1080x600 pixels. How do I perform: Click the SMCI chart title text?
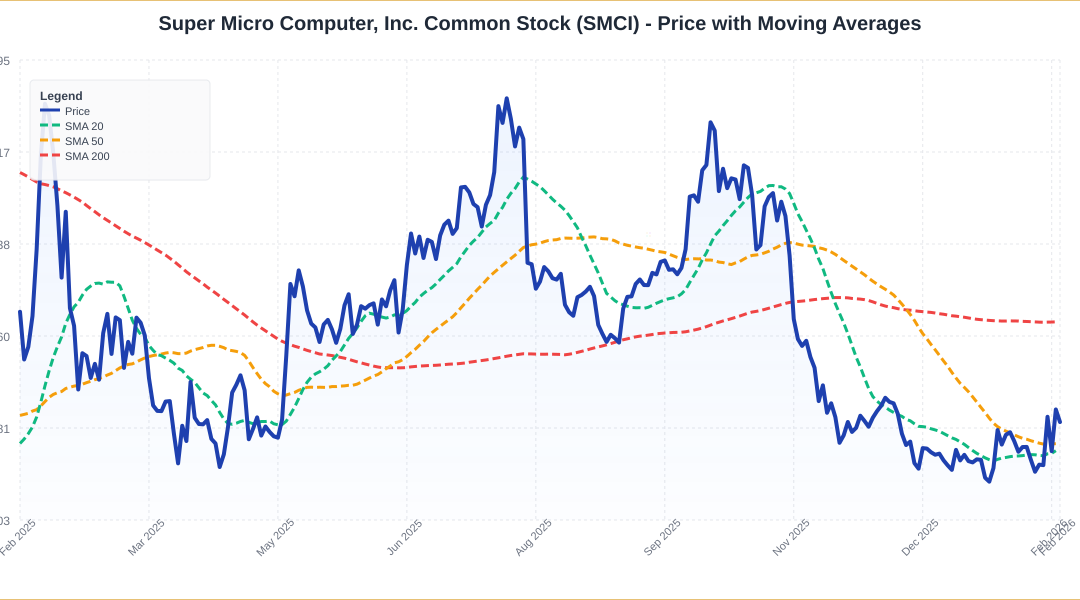(x=540, y=23)
